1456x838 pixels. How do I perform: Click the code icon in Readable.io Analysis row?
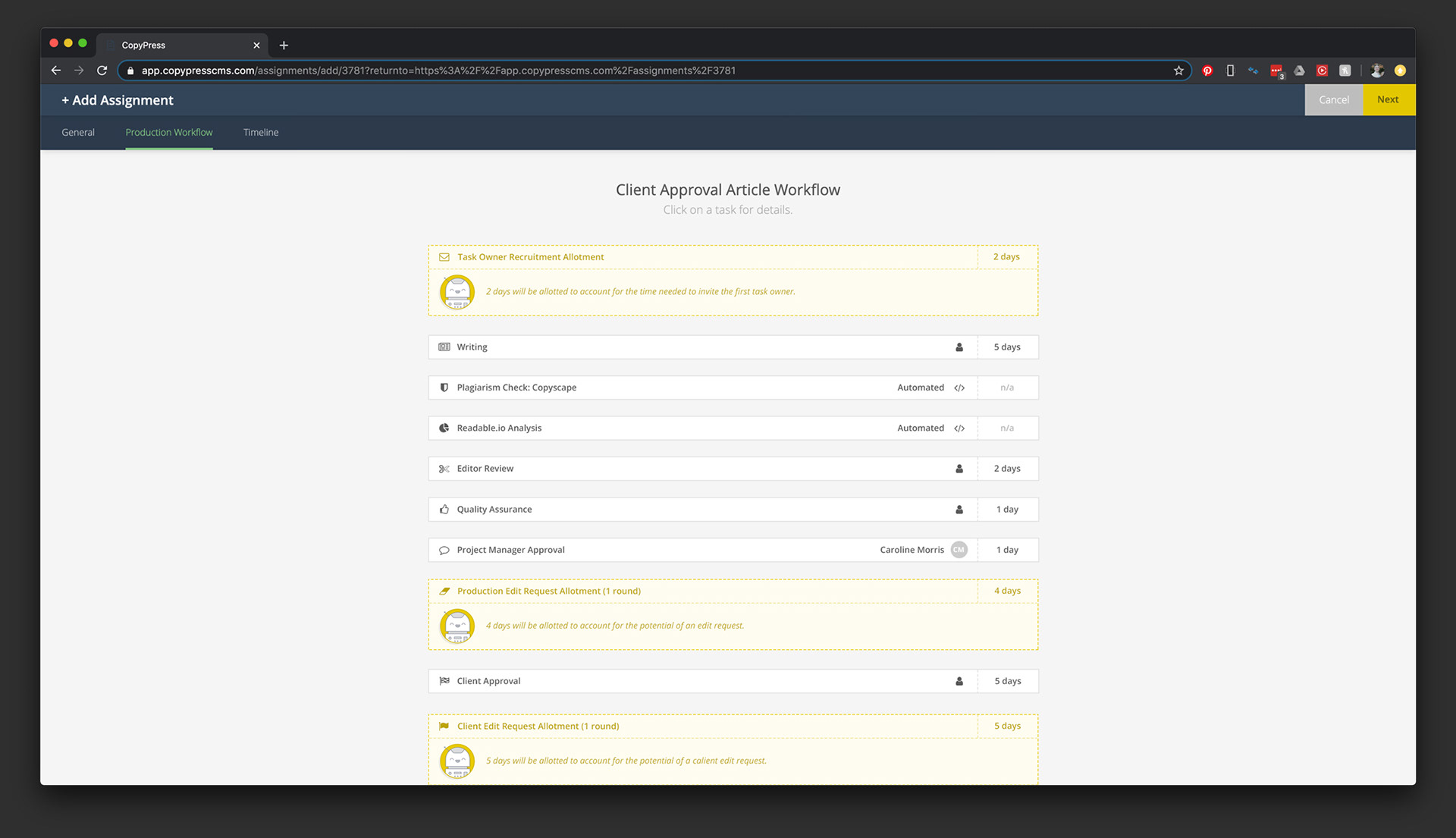[x=959, y=428]
